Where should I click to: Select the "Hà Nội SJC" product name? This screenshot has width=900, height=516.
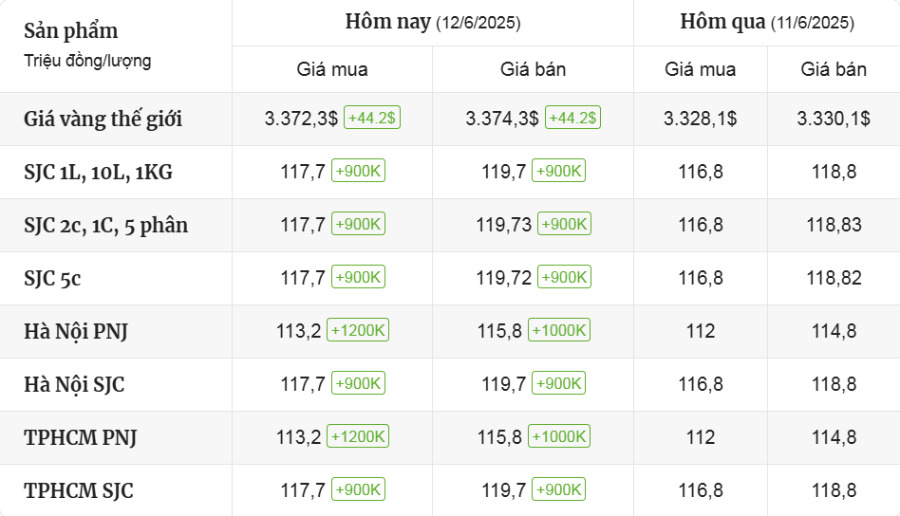click(74, 384)
